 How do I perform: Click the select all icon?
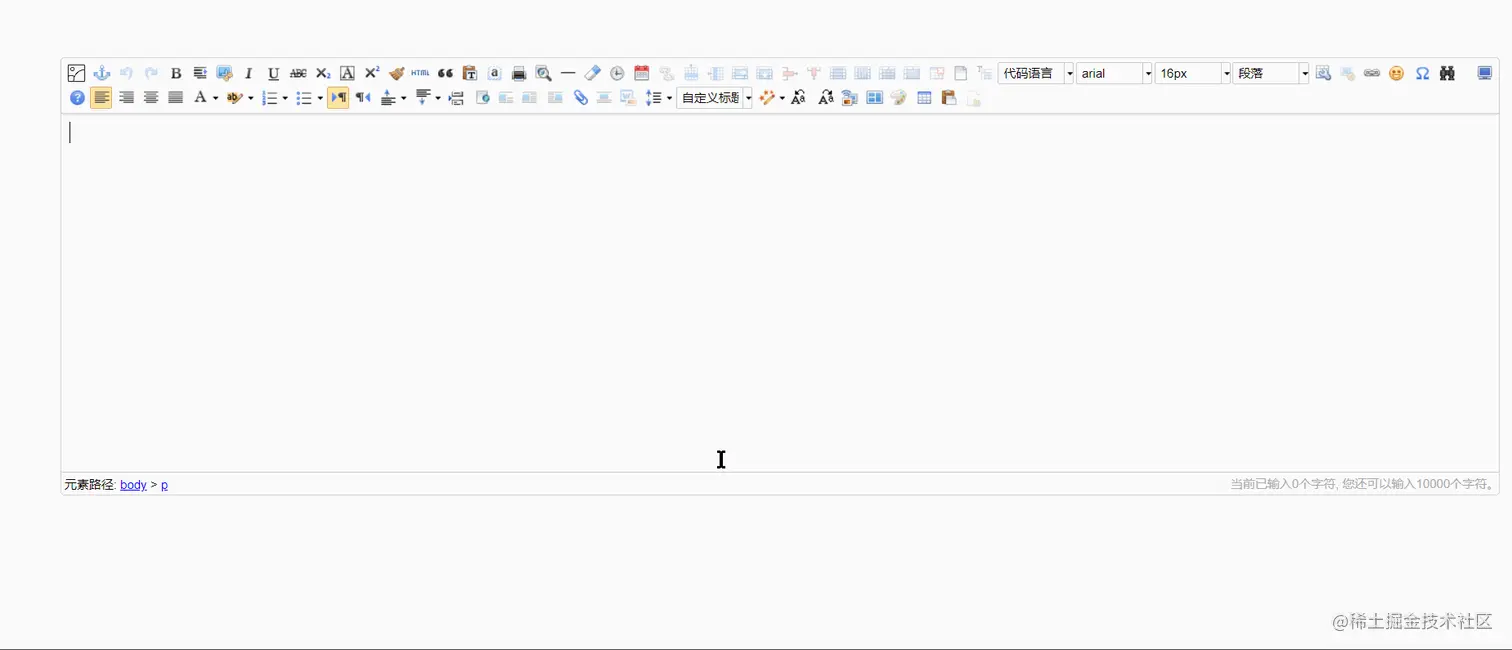(x=494, y=73)
